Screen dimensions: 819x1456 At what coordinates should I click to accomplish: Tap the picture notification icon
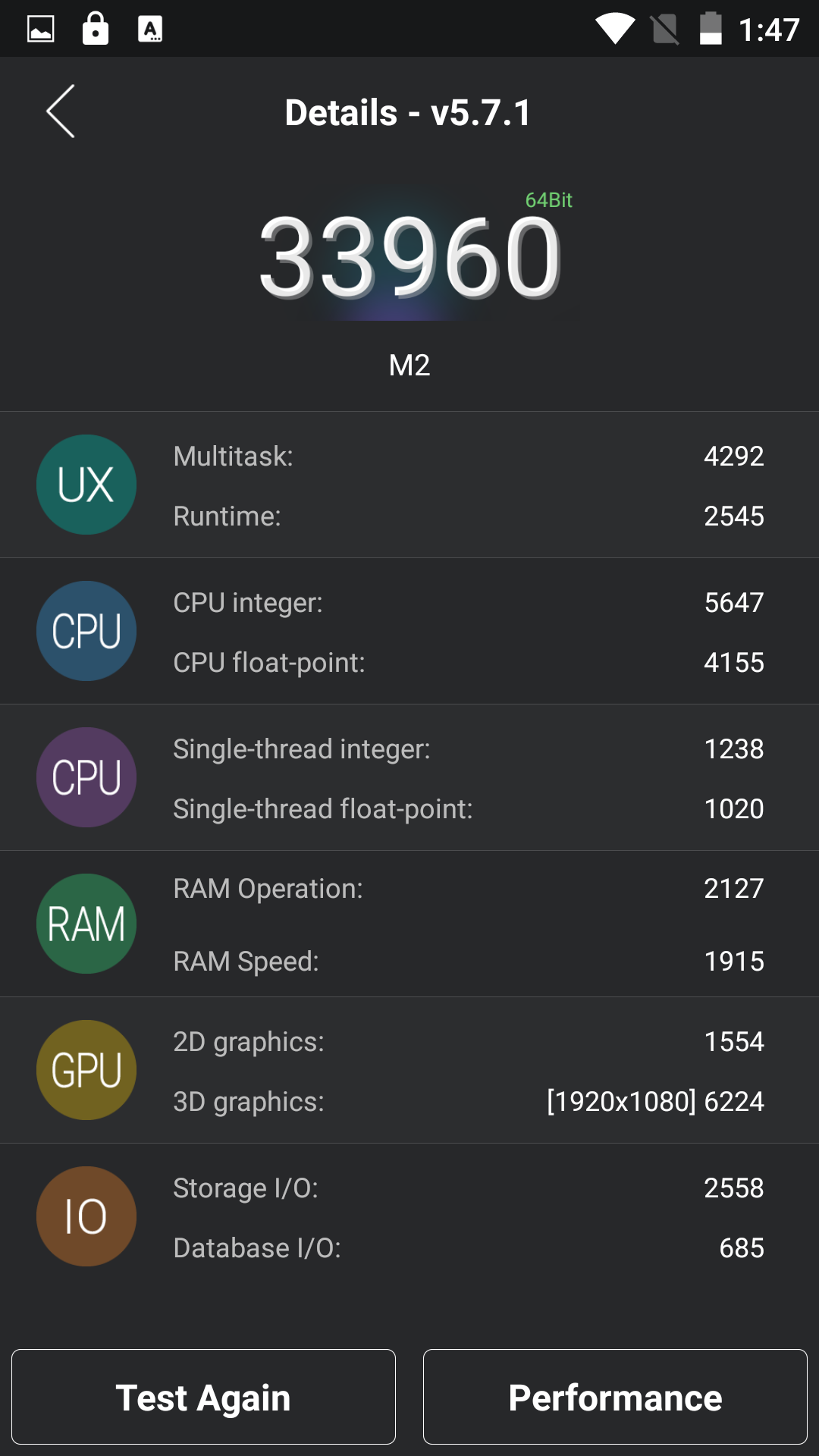tap(41, 29)
